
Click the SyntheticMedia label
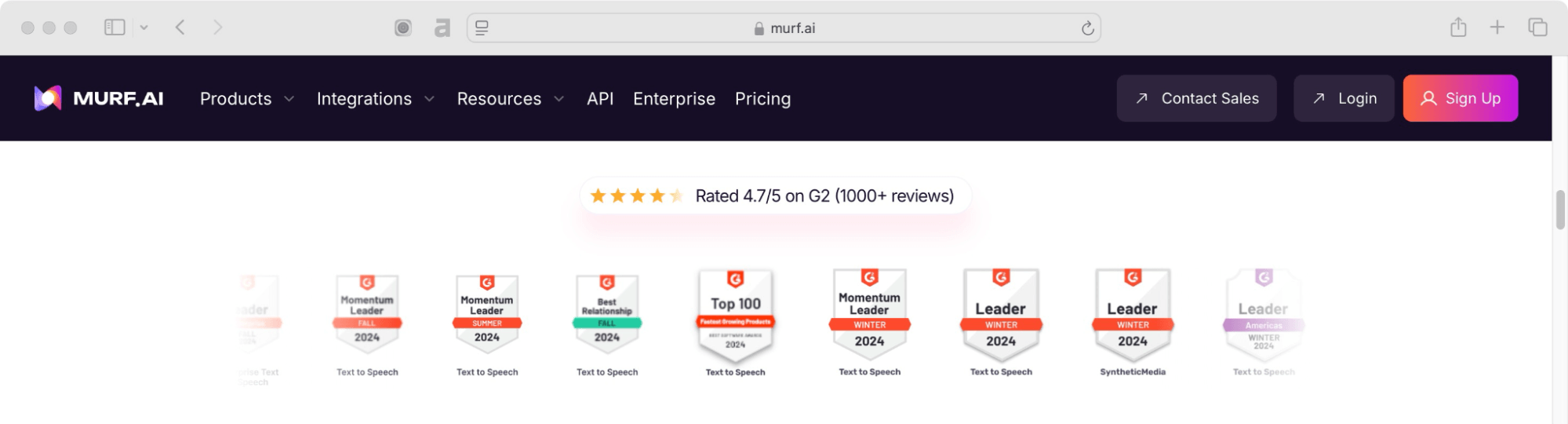[x=1133, y=372]
